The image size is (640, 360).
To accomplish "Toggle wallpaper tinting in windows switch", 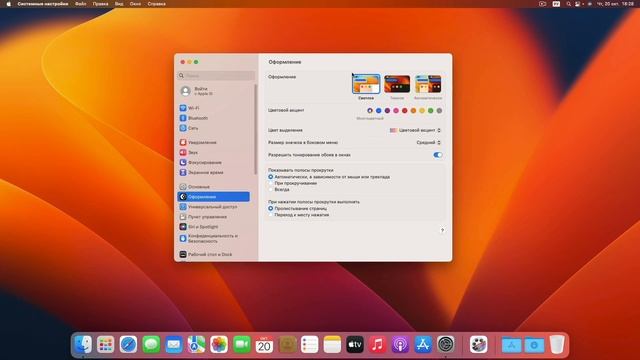I will tap(438, 155).
